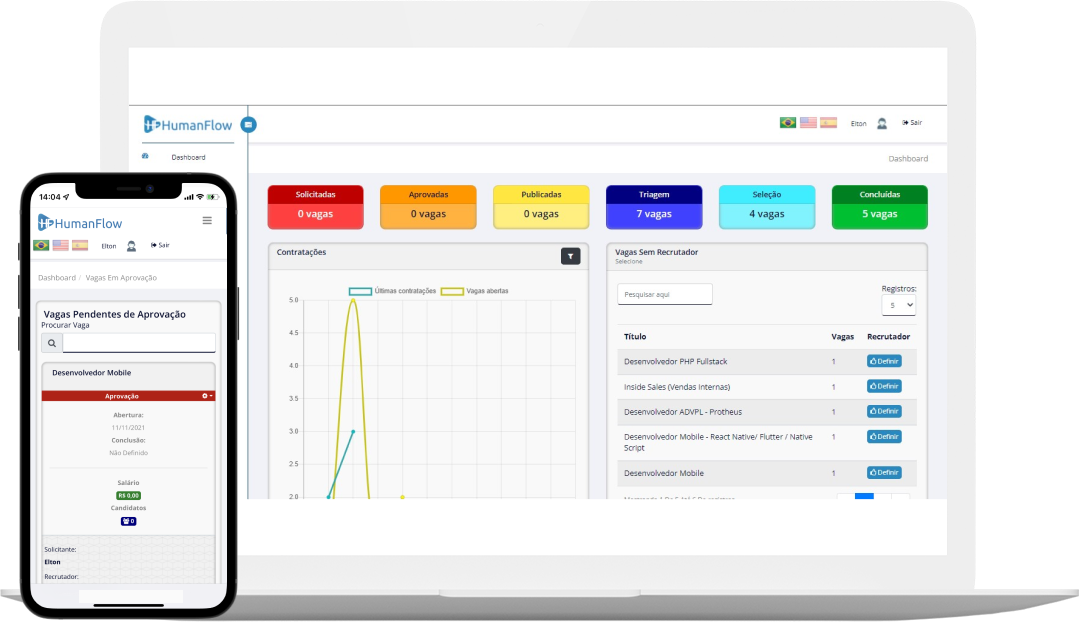This screenshot has width=1079, height=622.
Task: Open the gear dropdown on the Aprovação bar
Action: pyautogui.click(x=207, y=396)
